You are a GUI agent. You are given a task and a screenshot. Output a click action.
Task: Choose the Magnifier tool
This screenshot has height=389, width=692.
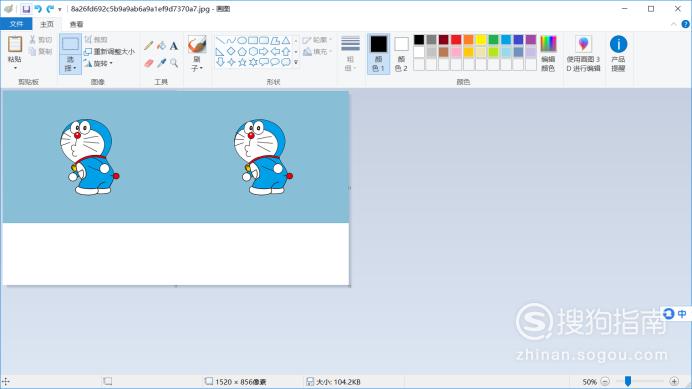click(174, 63)
